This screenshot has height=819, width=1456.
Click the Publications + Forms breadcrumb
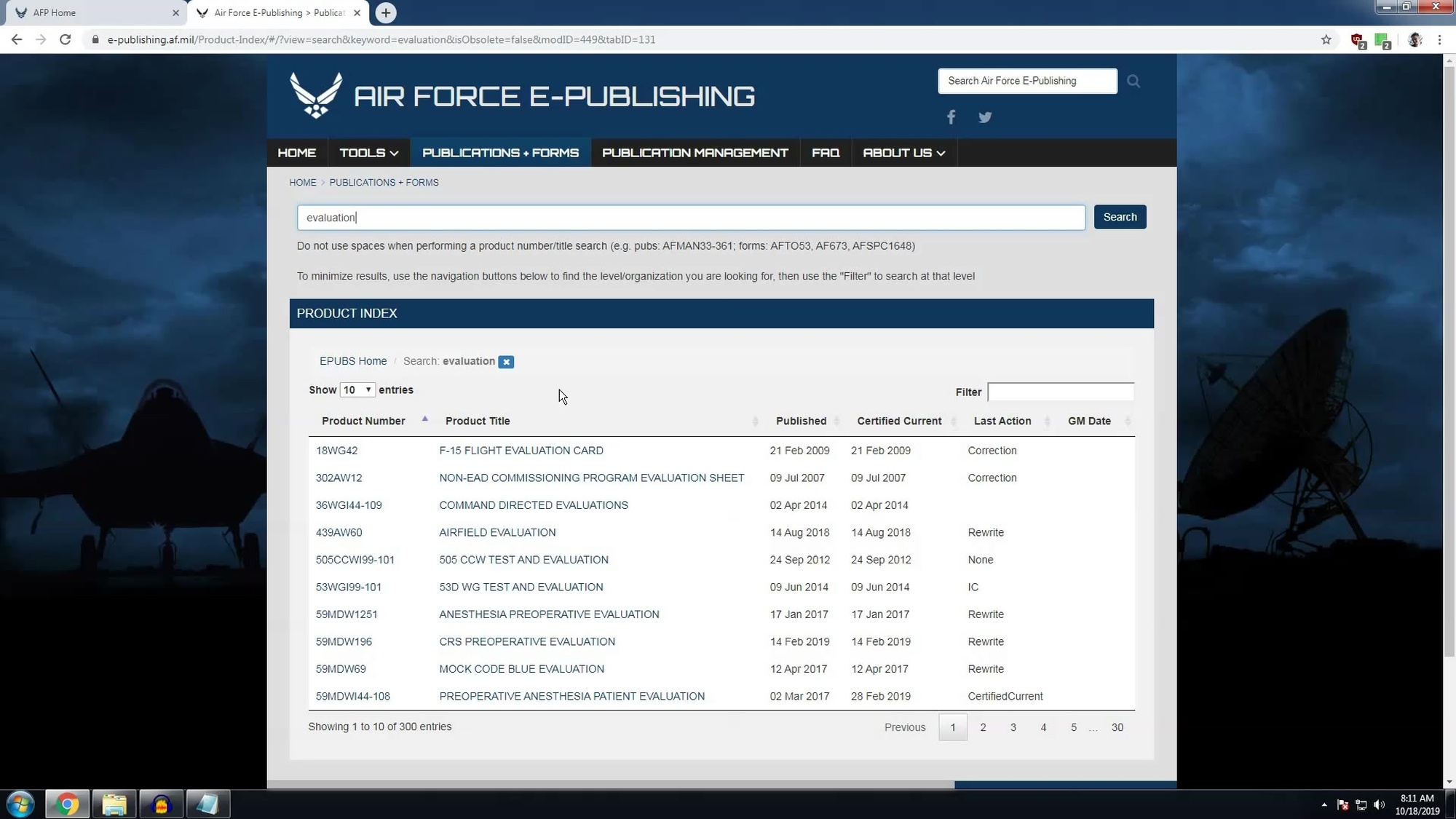tap(384, 183)
